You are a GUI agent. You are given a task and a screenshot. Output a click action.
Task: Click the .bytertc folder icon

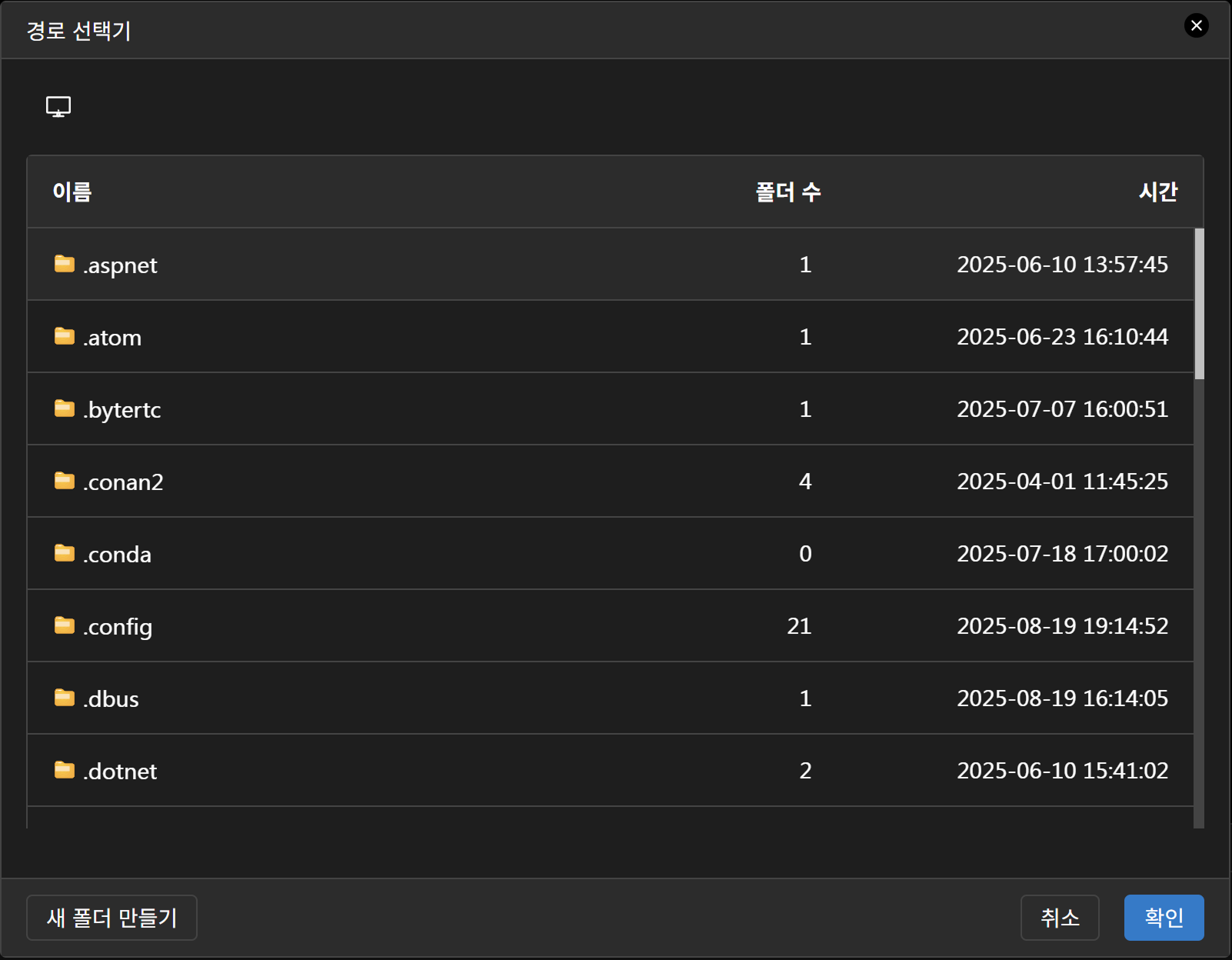click(x=65, y=409)
